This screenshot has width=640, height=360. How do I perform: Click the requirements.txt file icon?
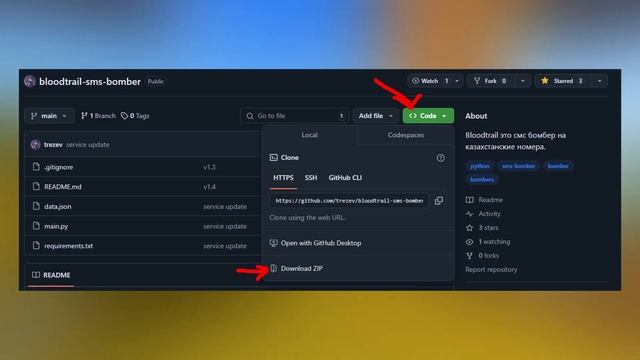36,245
